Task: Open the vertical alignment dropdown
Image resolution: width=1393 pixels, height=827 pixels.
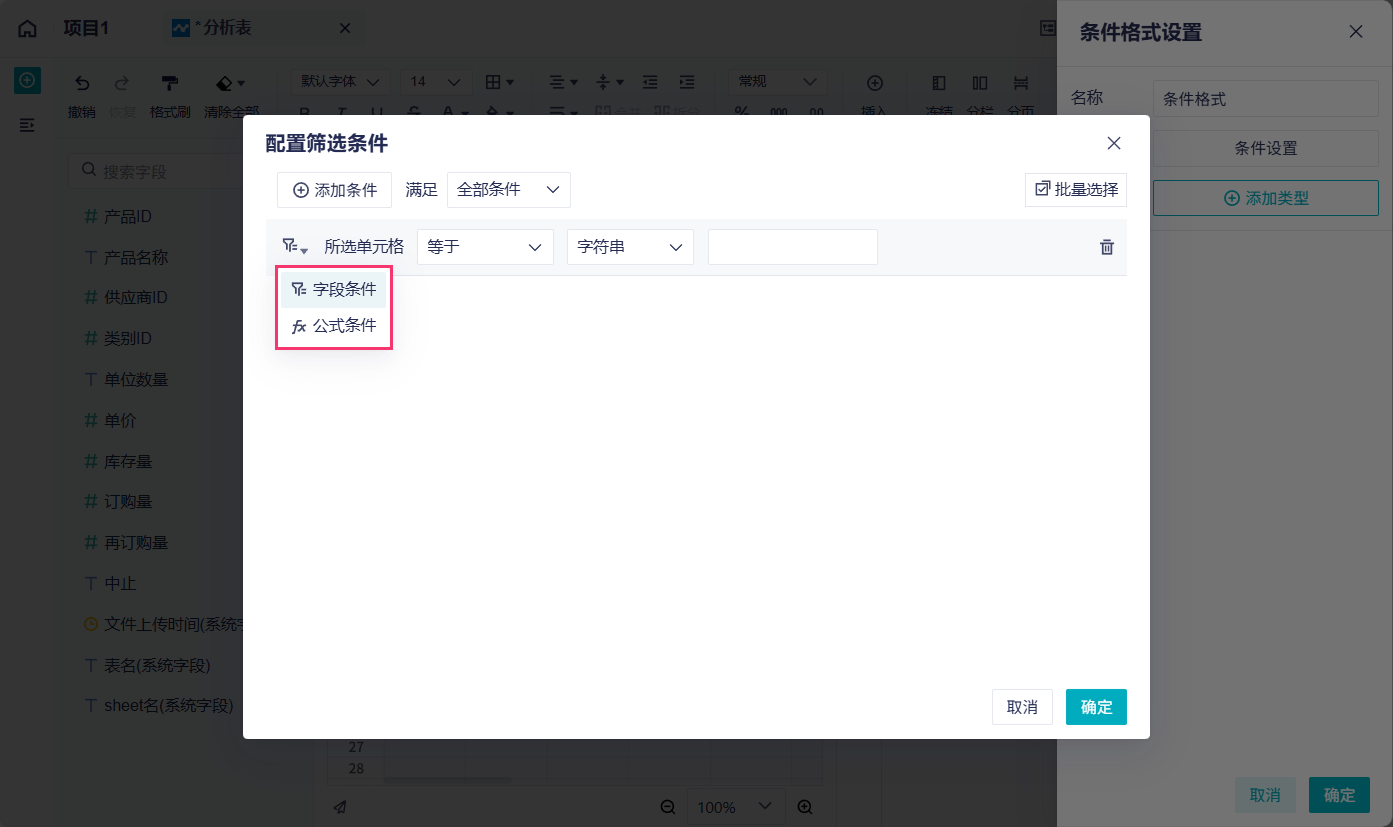Action: point(609,82)
